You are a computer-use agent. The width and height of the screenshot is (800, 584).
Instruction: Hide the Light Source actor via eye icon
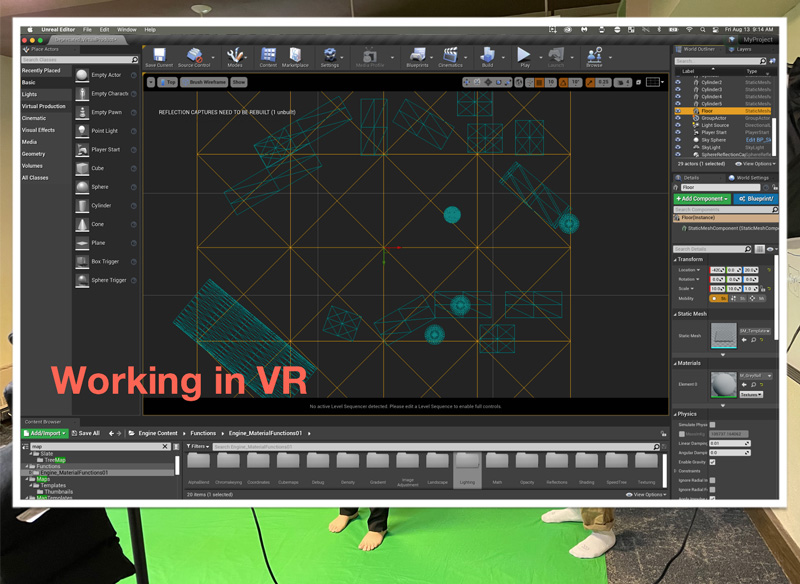pos(678,125)
